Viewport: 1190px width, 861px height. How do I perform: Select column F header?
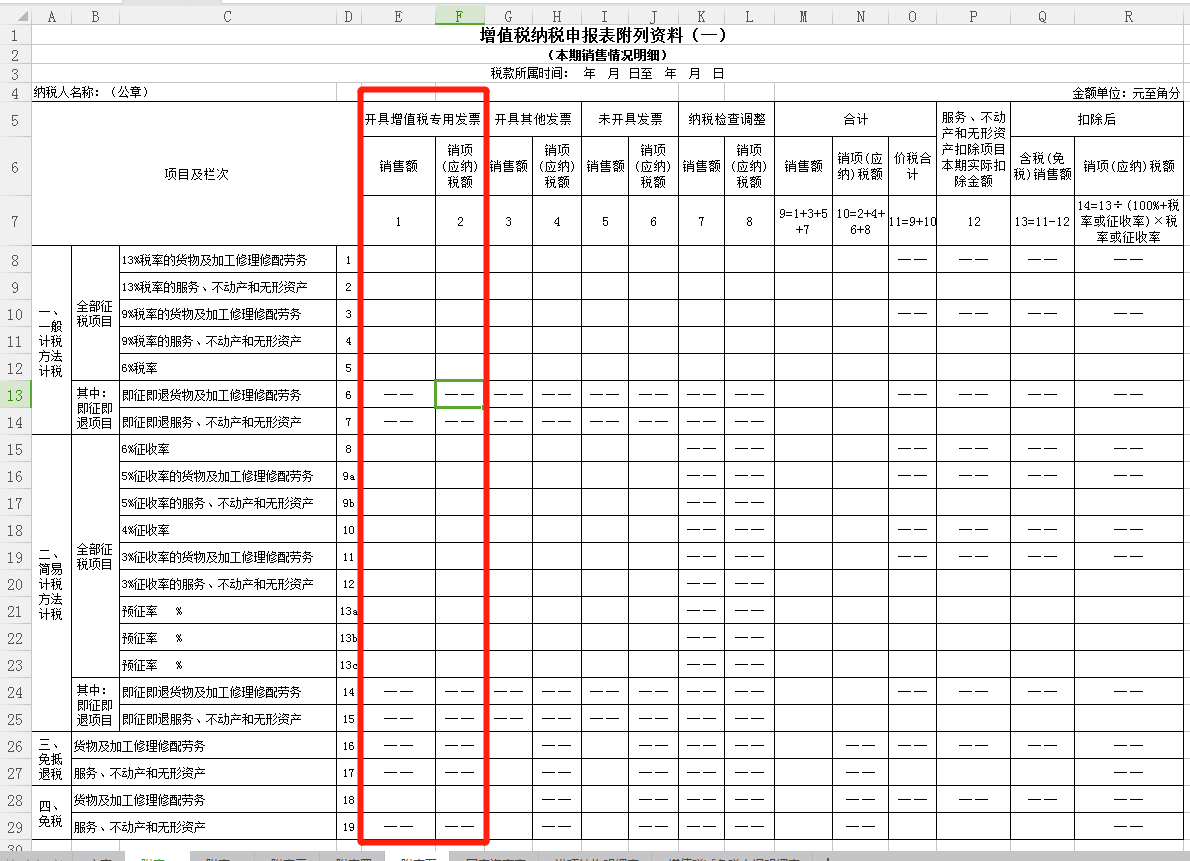[x=460, y=17]
